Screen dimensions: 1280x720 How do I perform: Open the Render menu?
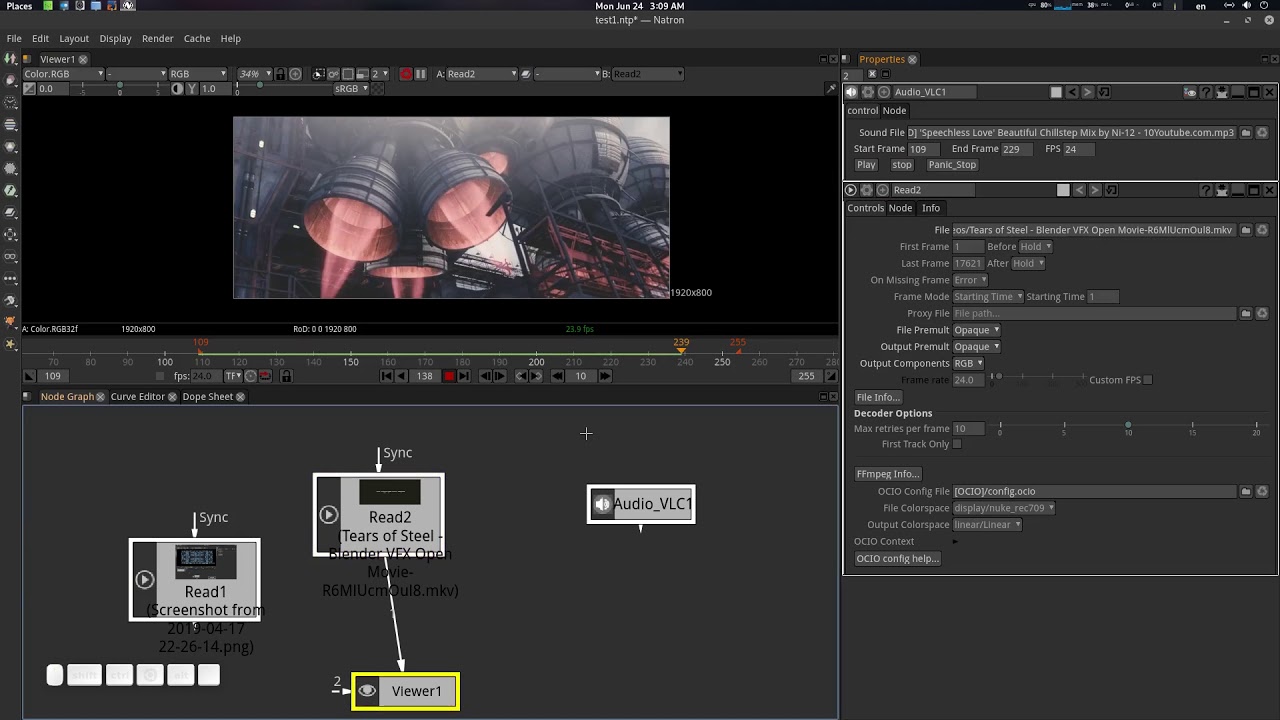tap(157, 38)
